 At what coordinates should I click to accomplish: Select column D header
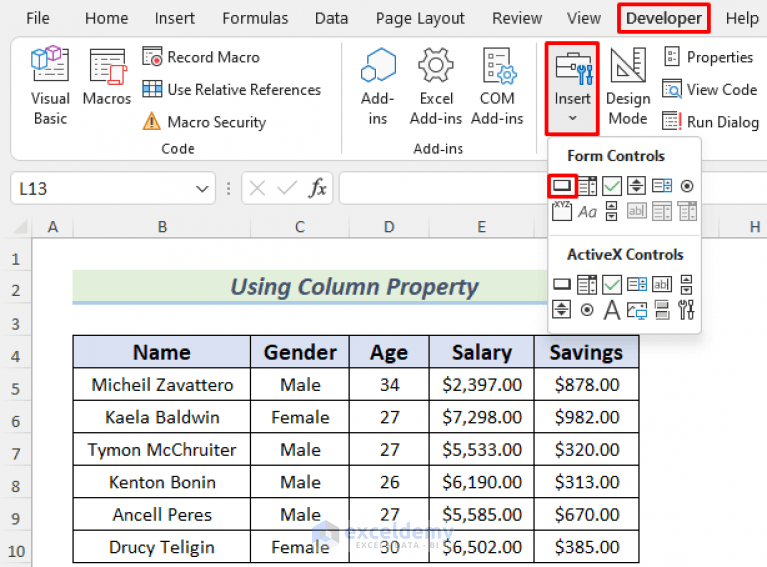coord(389,227)
